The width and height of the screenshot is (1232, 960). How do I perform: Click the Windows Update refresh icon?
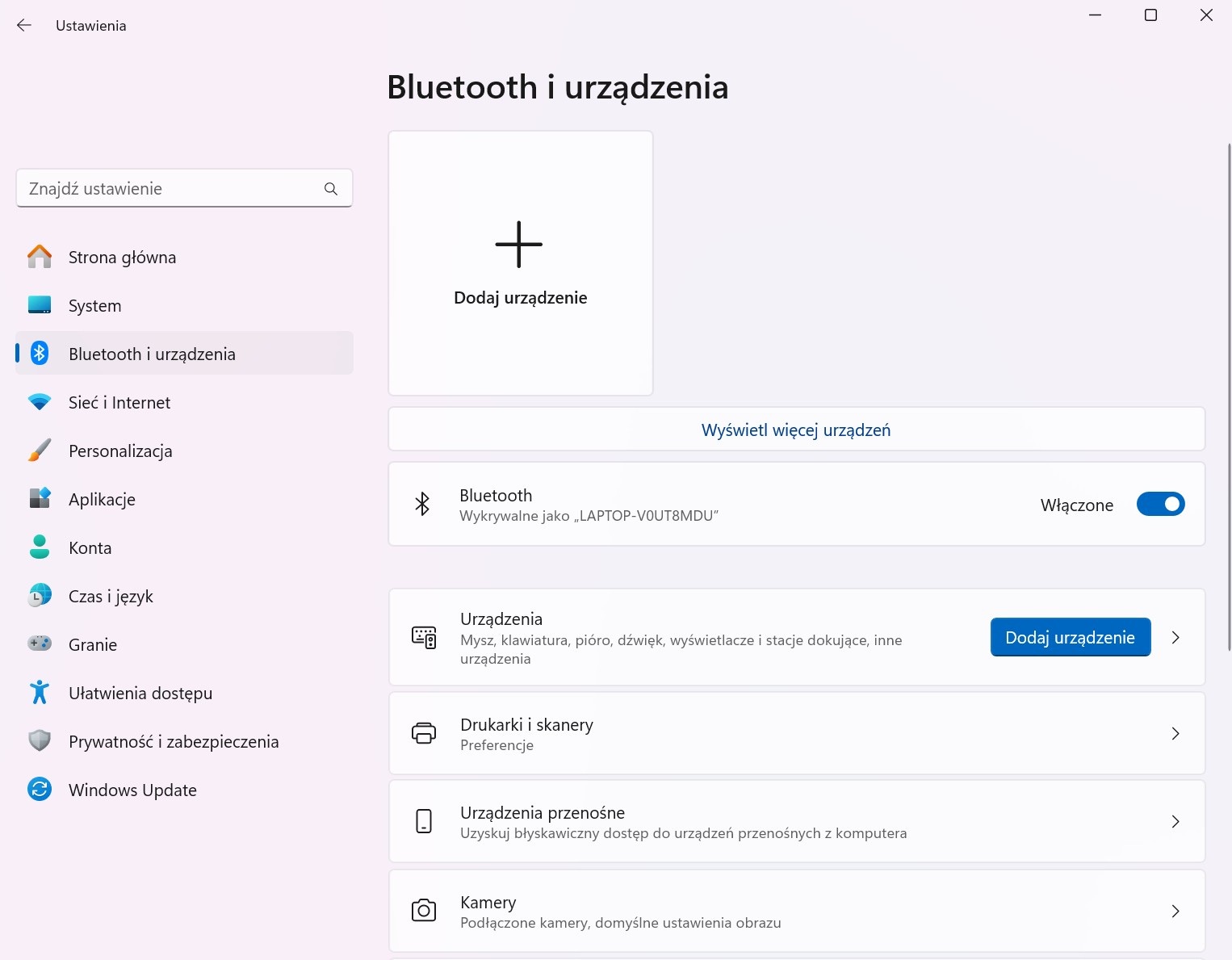click(x=39, y=790)
